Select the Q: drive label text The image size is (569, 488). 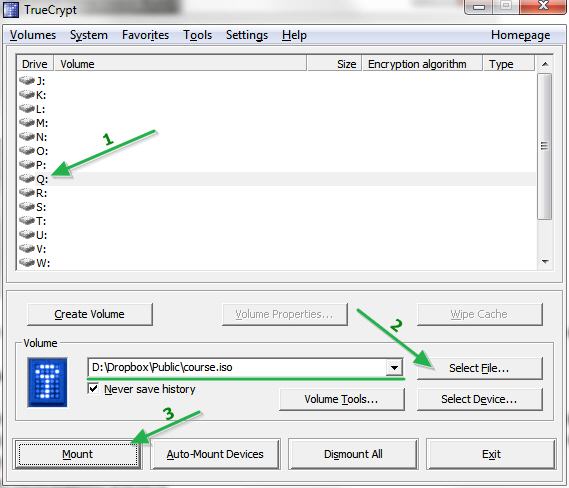coord(42,179)
